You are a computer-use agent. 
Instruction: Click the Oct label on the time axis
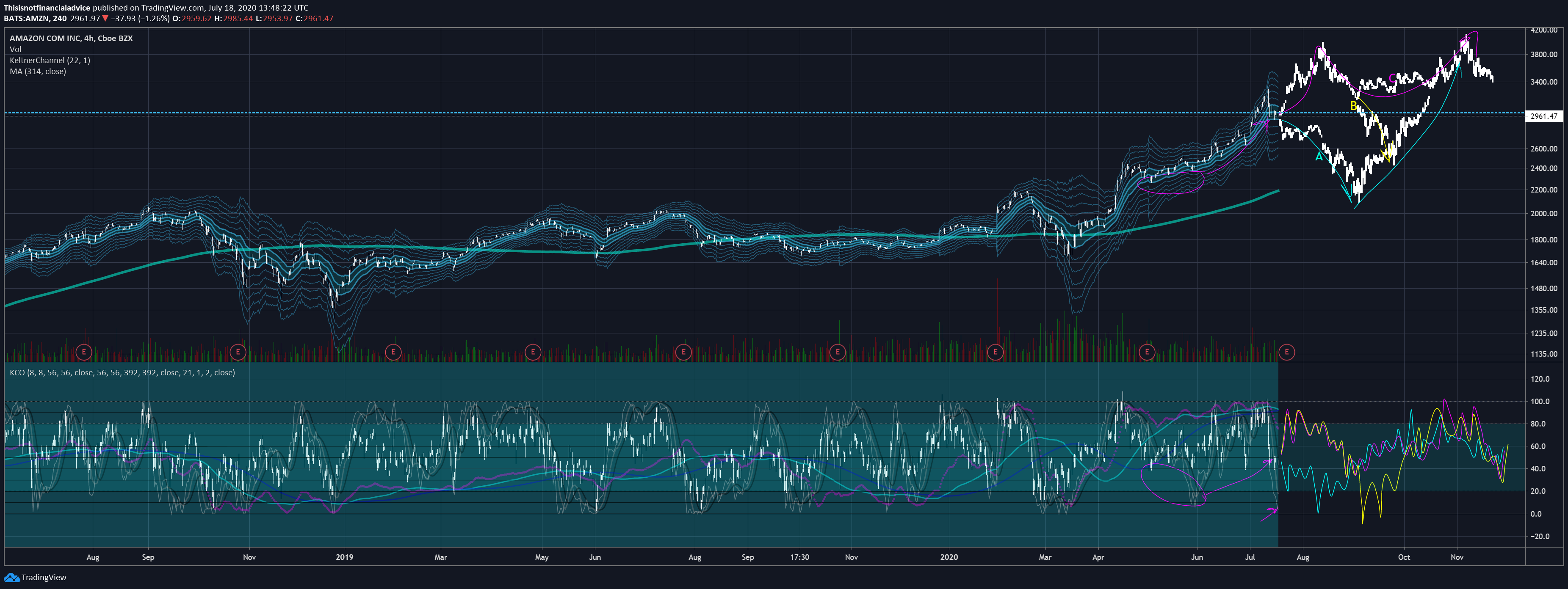pyautogui.click(x=1404, y=557)
